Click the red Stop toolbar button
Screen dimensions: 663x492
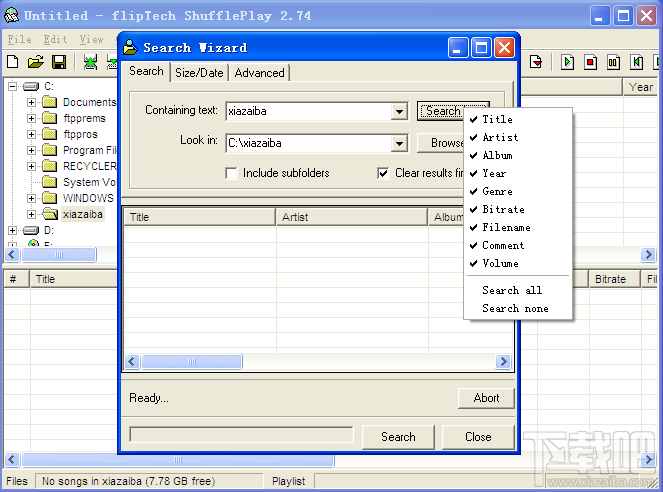point(590,62)
